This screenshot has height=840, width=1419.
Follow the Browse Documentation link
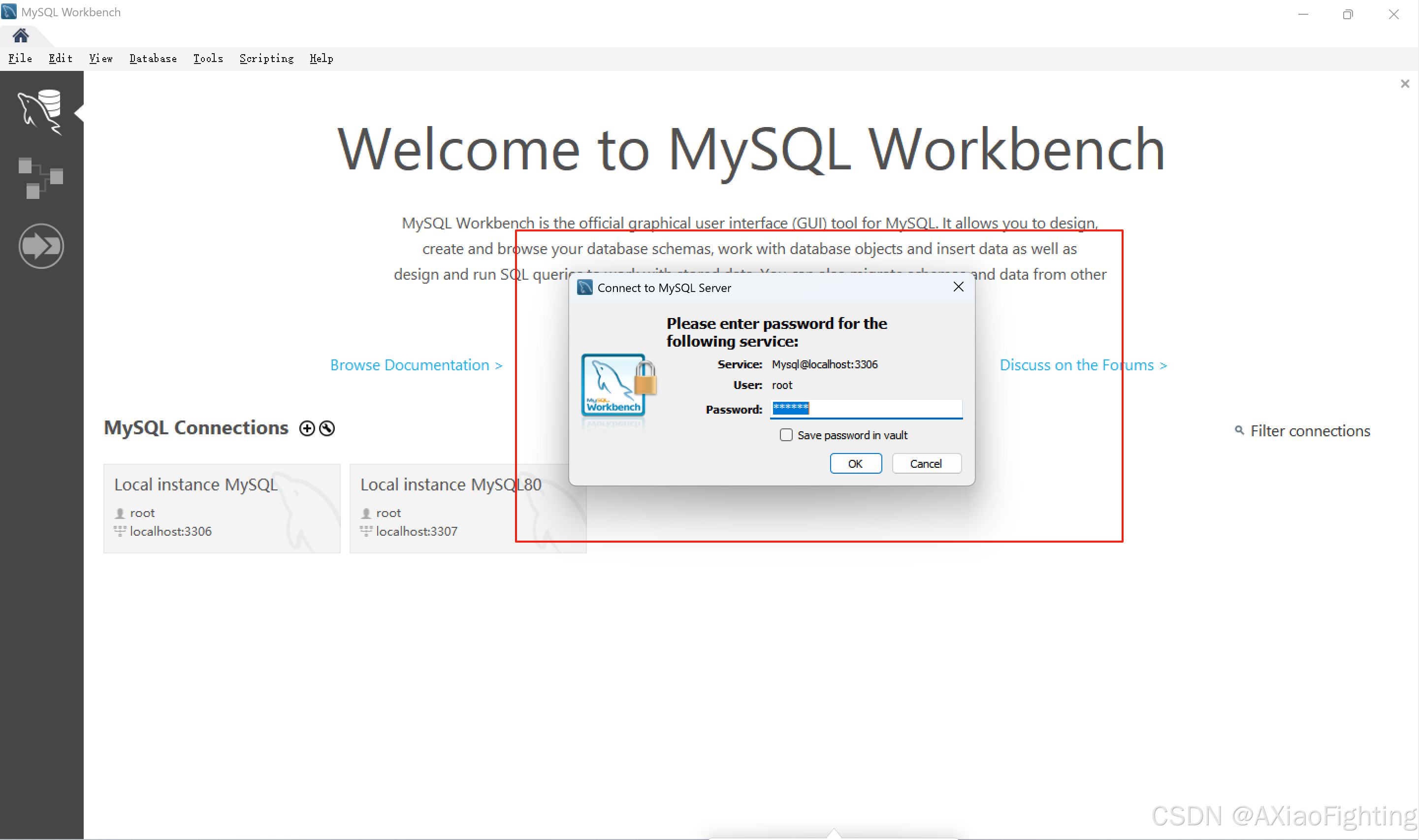(416, 365)
